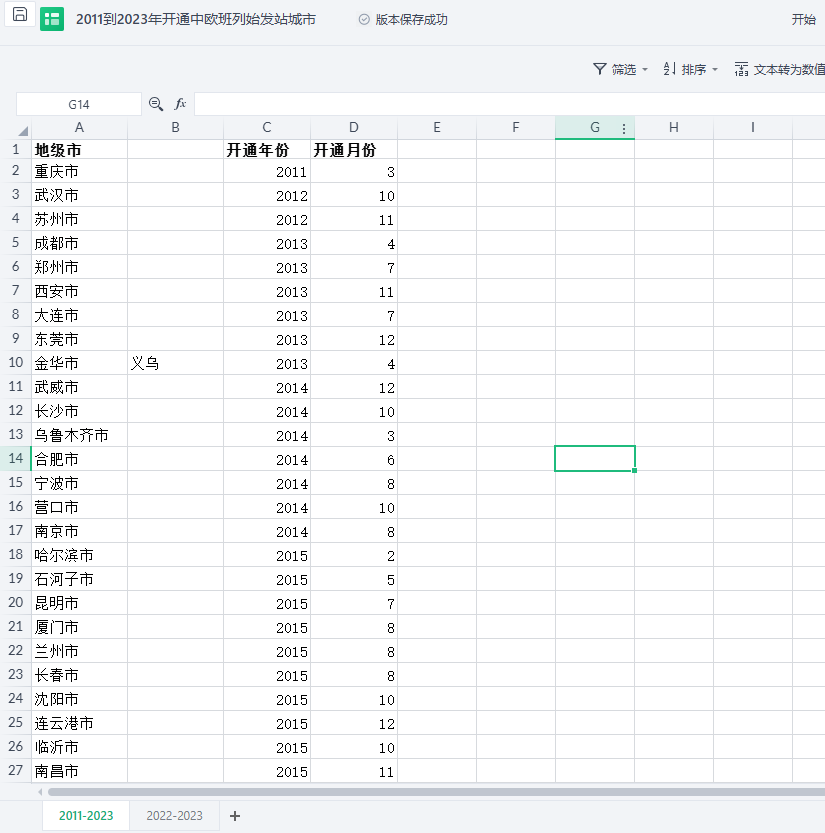Select row 27 header
Image resolution: width=825 pixels, height=833 pixels.
(x=15, y=770)
